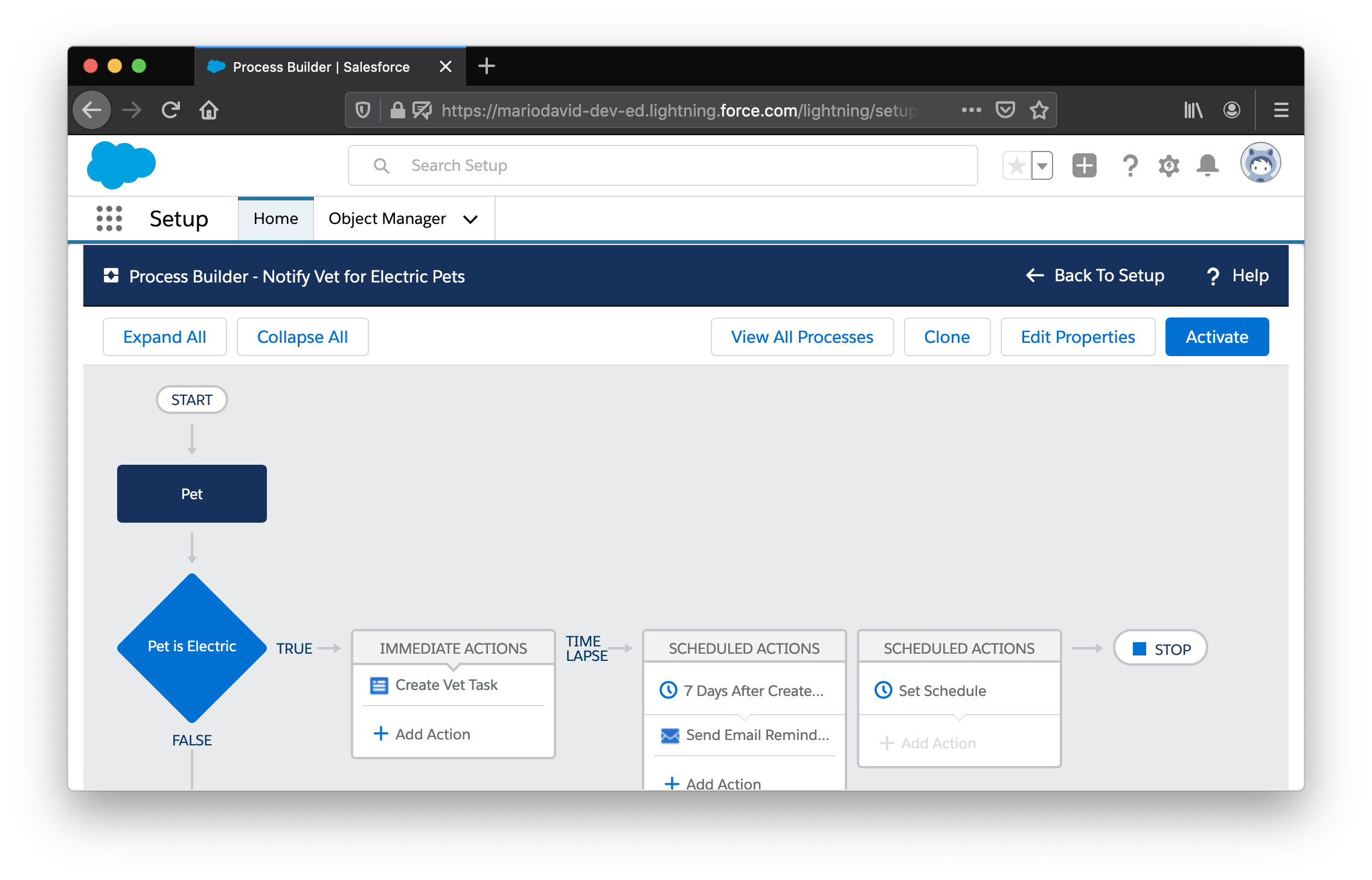This screenshot has width=1372, height=880.
Task: Click Back To Setup link
Action: (x=1095, y=276)
